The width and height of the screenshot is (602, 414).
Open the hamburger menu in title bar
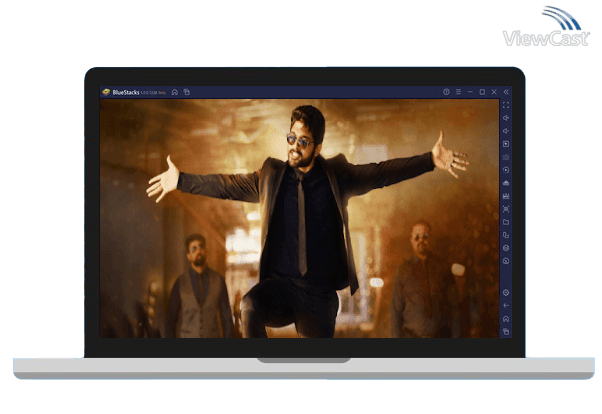coord(458,92)
